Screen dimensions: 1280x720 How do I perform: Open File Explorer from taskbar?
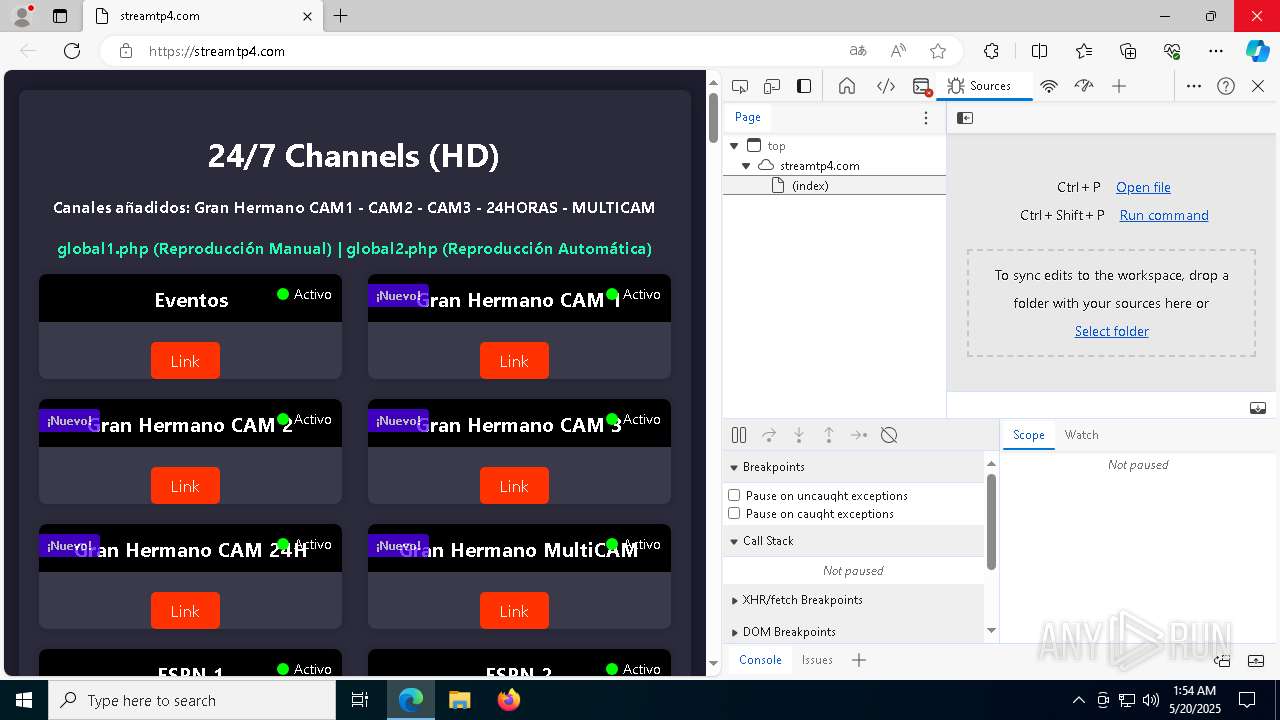pos(459,700)
